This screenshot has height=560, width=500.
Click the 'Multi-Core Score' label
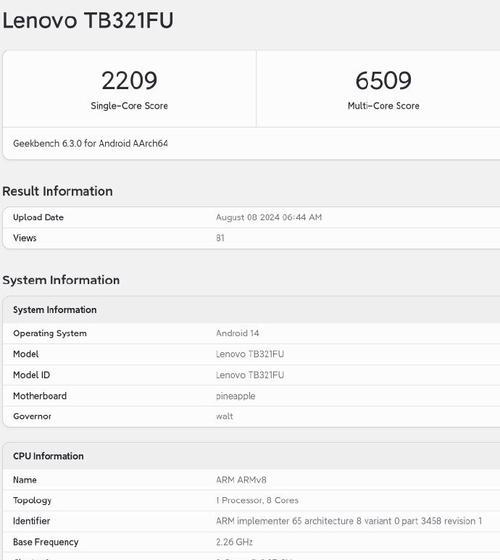pyautogui.click(x=384, y=106)
